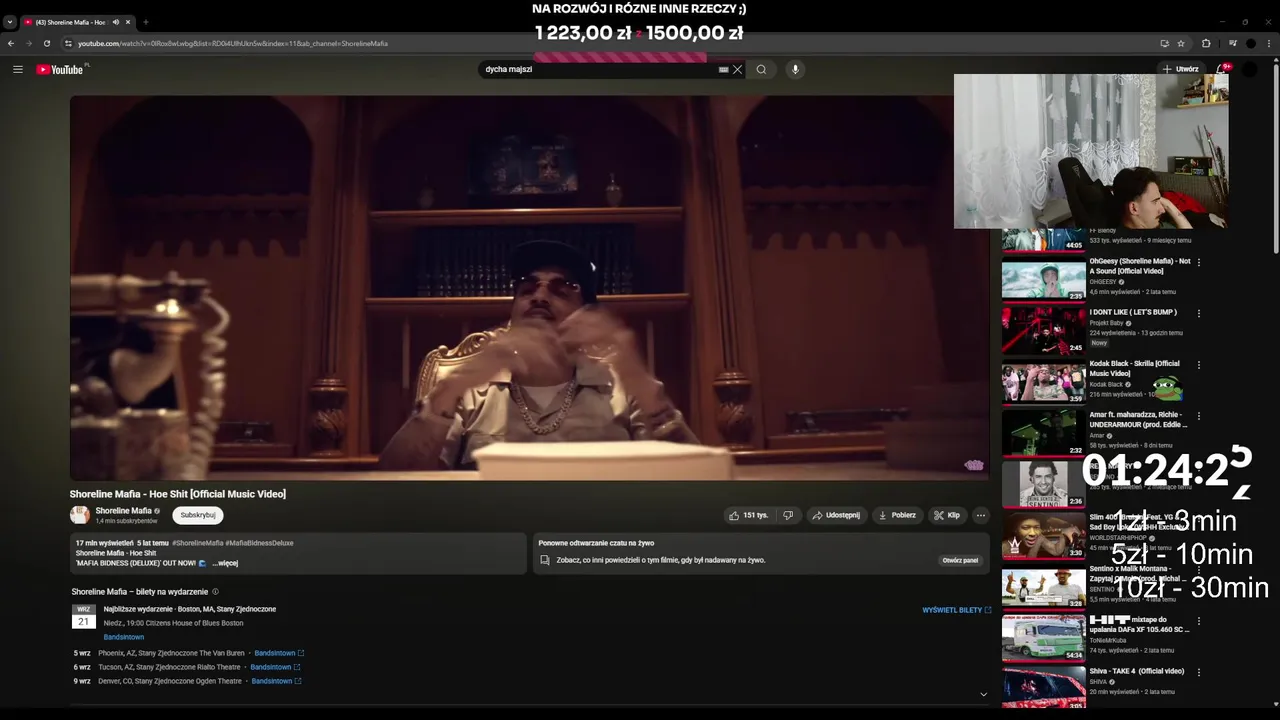Click Otwórz panel for chat replay
1280x720 pixels.
tap(960, 560)
